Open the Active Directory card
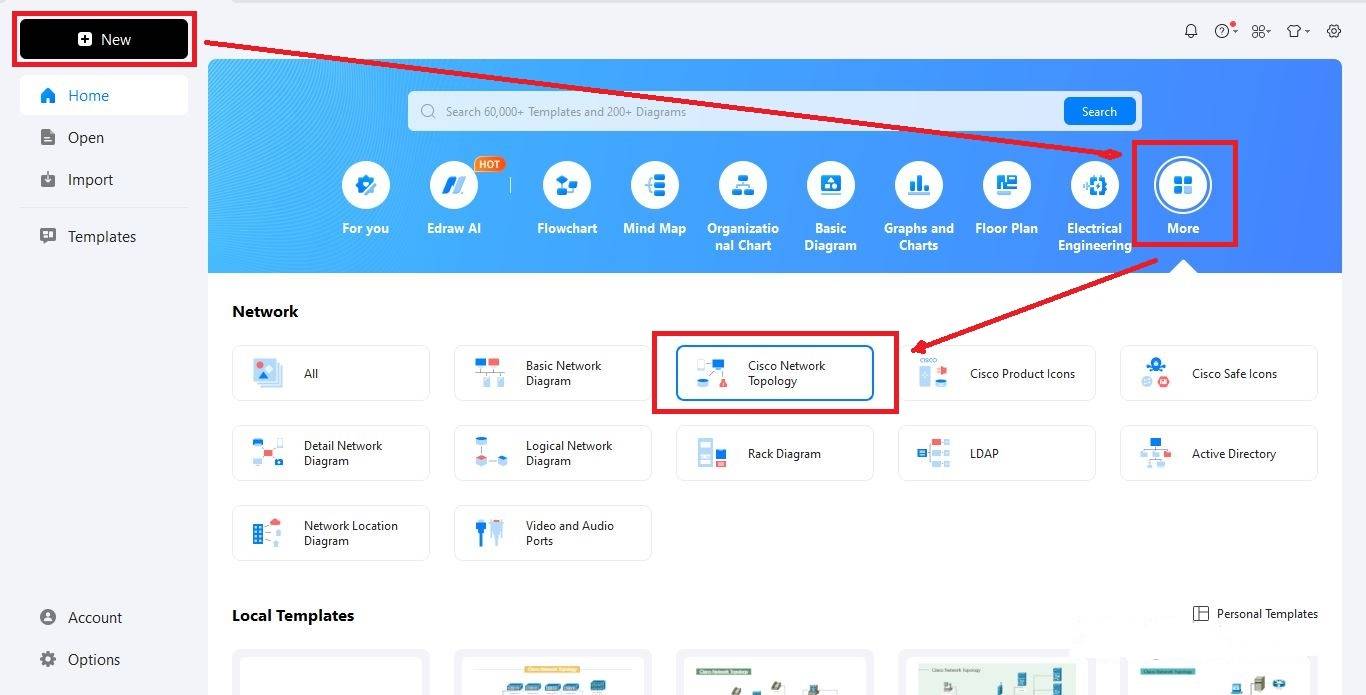Image resolution: width=1366 pixels, height=695 pixels. pos(1219,454)
